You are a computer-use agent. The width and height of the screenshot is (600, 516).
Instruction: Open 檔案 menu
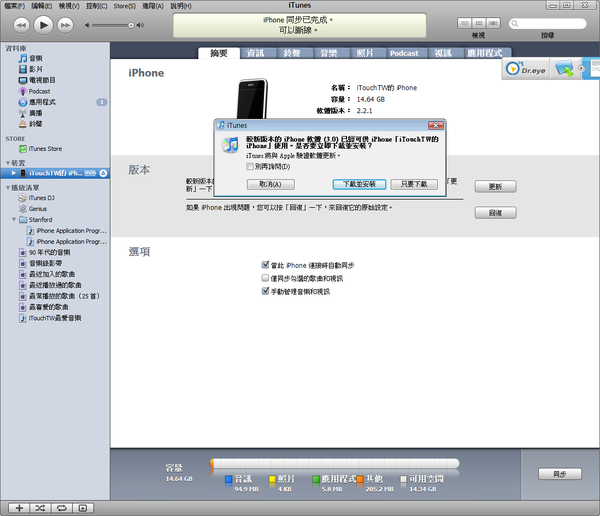pos(14,6)
